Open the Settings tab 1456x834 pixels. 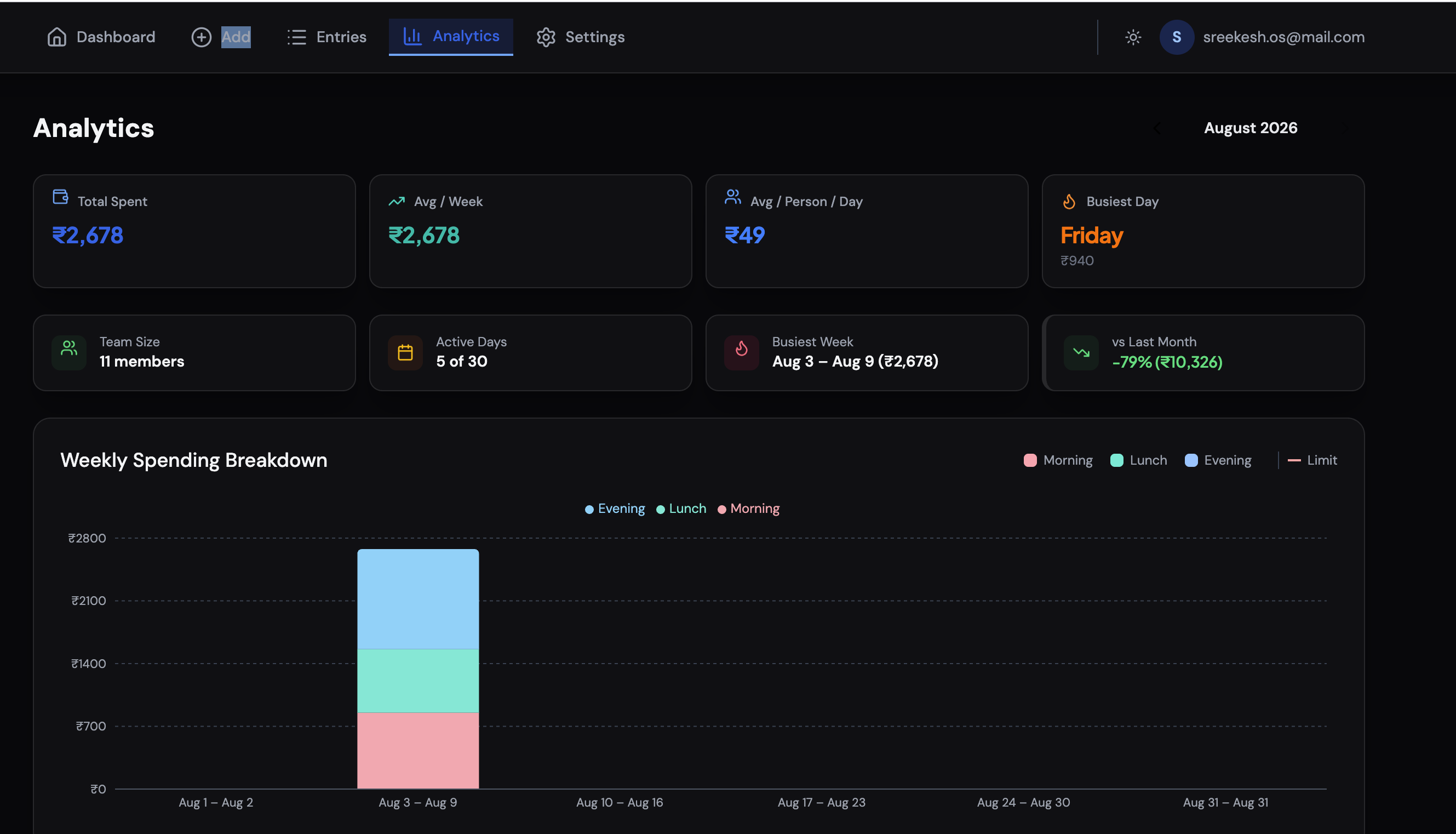pos(580,37)
